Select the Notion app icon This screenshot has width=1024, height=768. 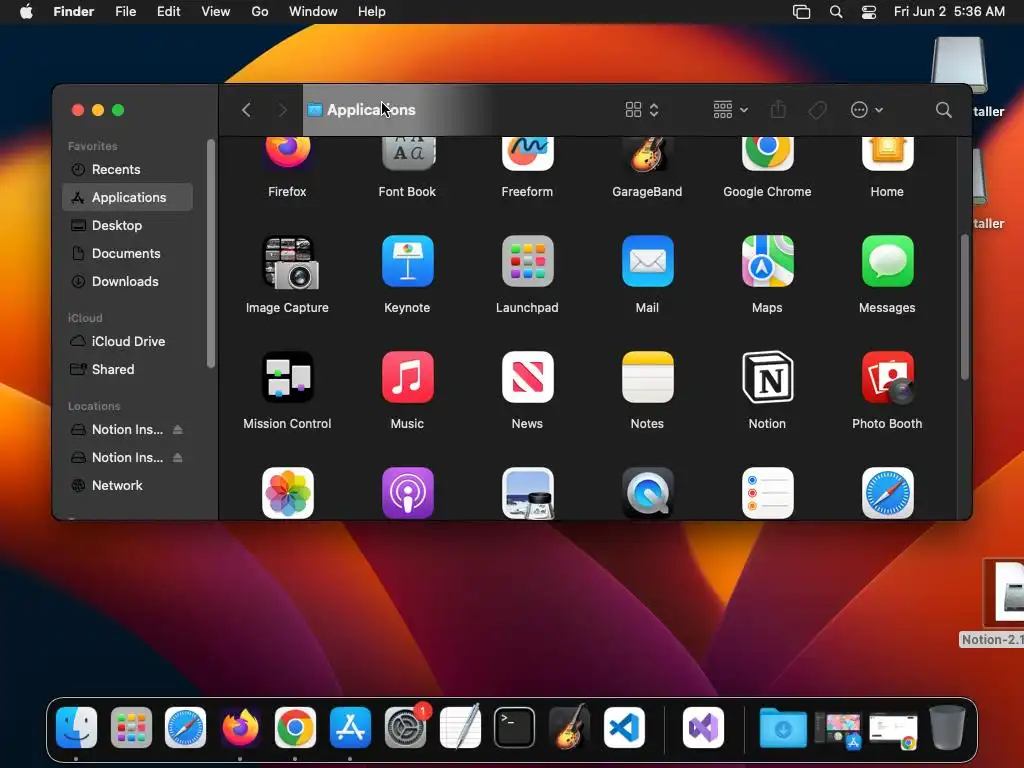pos(767,377)
